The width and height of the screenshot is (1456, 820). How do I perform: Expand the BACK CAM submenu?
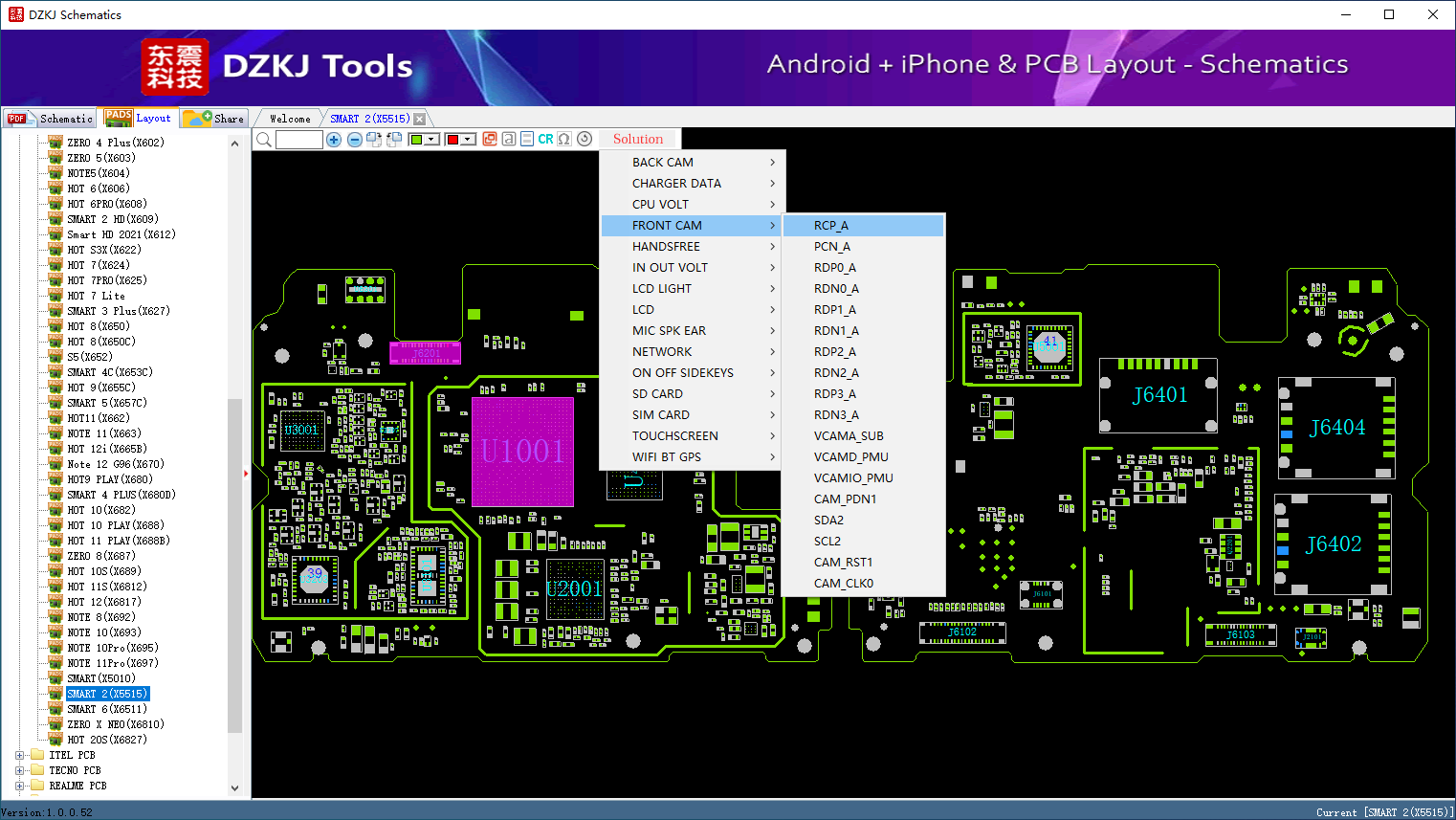point(694,163)
